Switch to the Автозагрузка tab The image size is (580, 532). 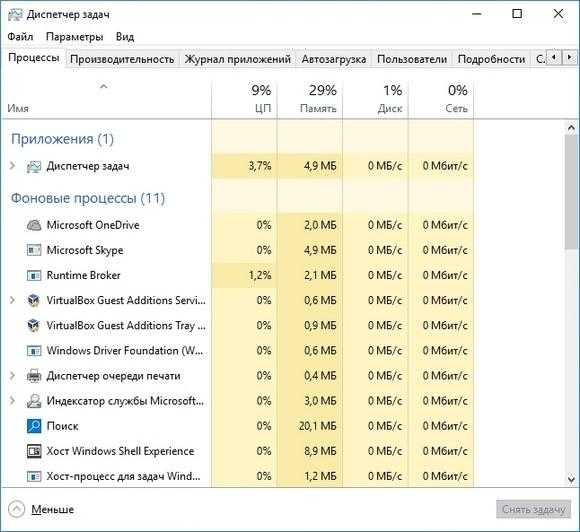tap(334, 59)
